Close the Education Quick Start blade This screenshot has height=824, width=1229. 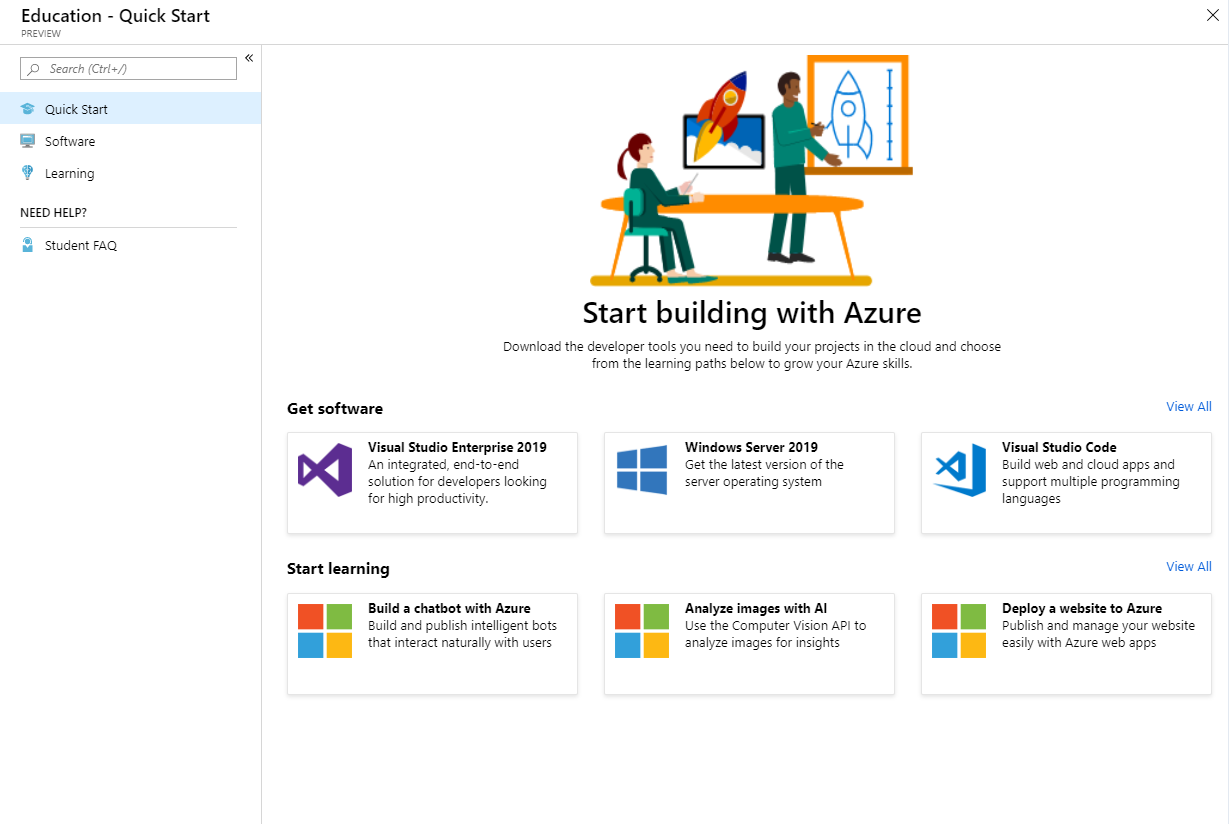click(1213, 14)
